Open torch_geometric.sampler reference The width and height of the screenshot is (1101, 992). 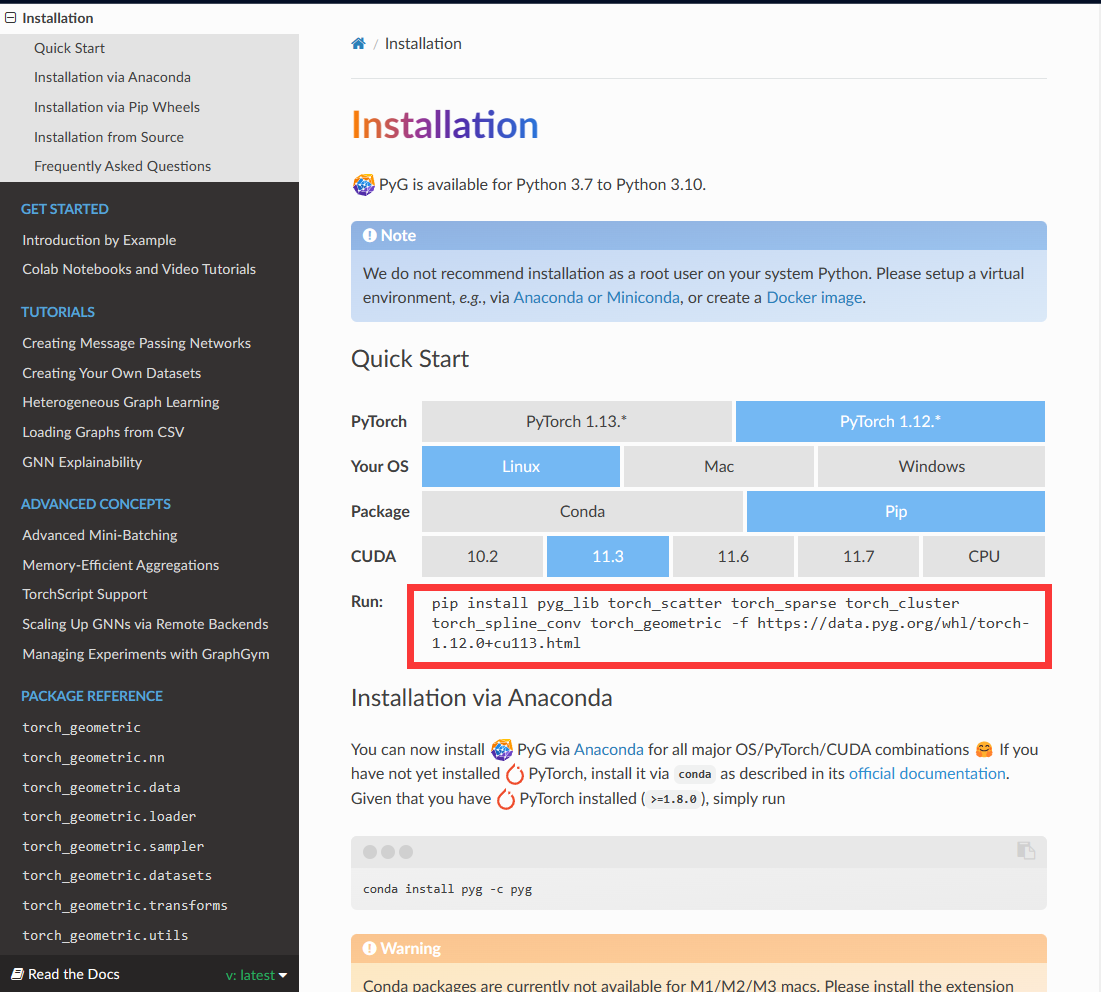pos(113,847)
